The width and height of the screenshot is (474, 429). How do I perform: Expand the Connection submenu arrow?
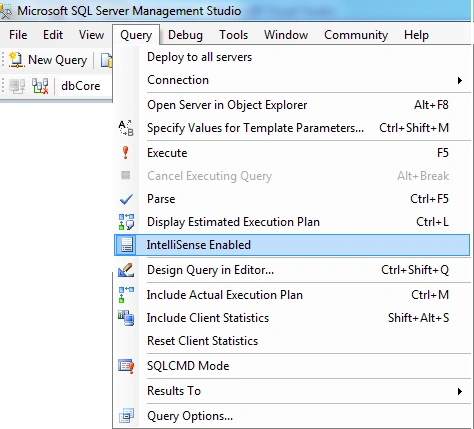tap(460, 80)
